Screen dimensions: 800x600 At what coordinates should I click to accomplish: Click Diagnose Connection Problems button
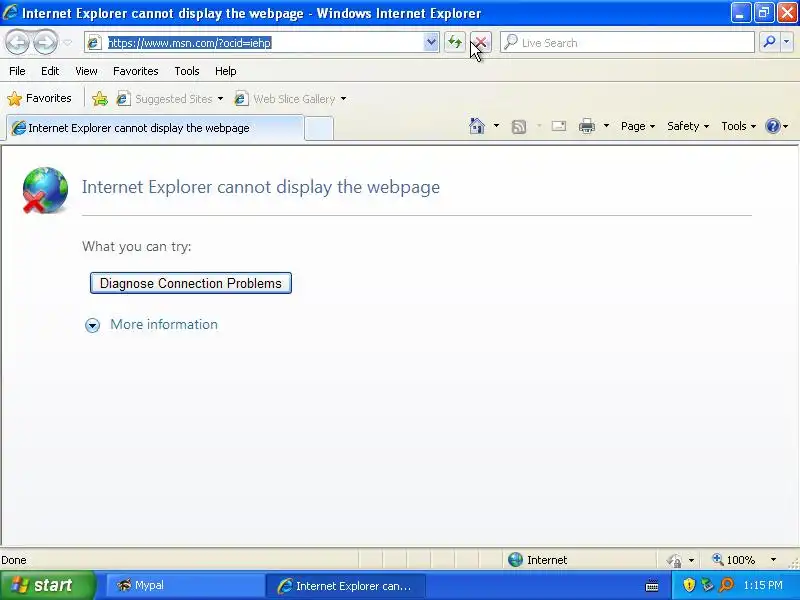191,283
